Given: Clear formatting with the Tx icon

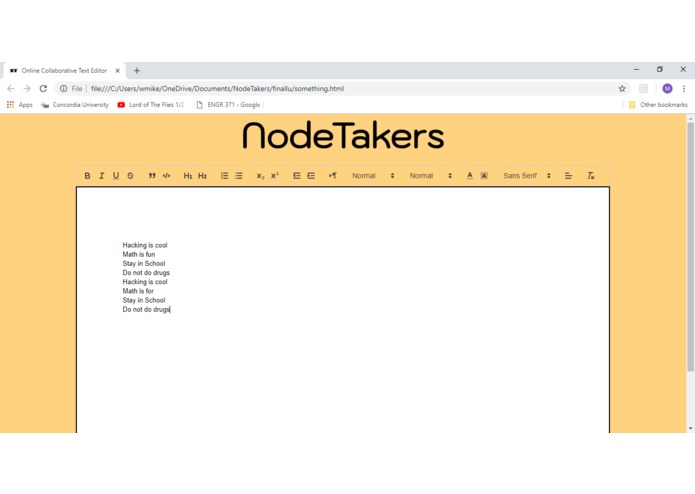Looking at the screenshot, I should point(590,176).
